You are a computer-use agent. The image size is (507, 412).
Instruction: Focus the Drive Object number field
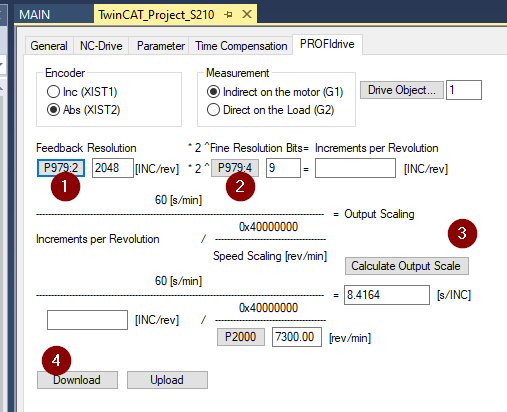(x=464, y=90)
